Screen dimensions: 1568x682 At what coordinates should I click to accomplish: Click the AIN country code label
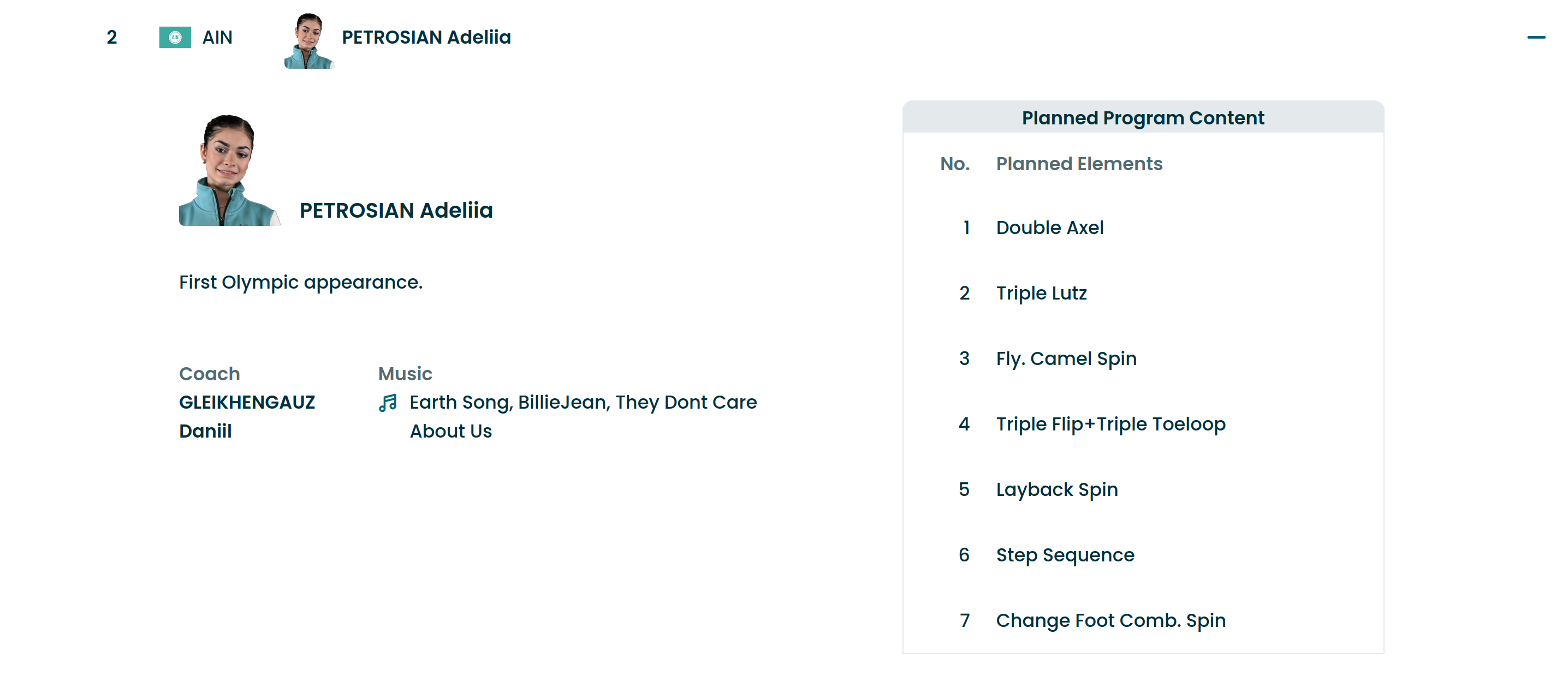tap(217, 38)
